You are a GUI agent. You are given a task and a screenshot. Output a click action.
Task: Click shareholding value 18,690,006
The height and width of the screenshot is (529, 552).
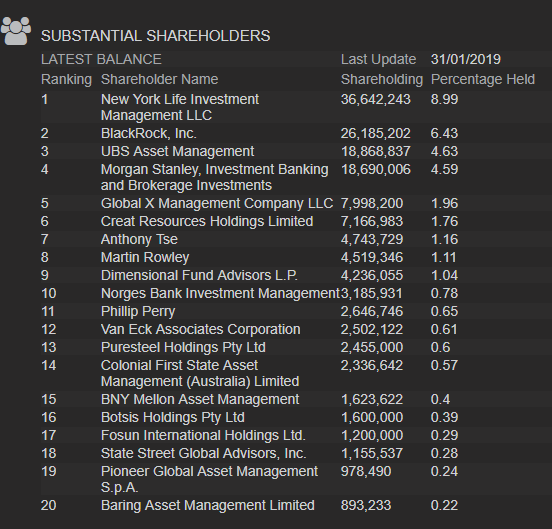coord(376,170)
